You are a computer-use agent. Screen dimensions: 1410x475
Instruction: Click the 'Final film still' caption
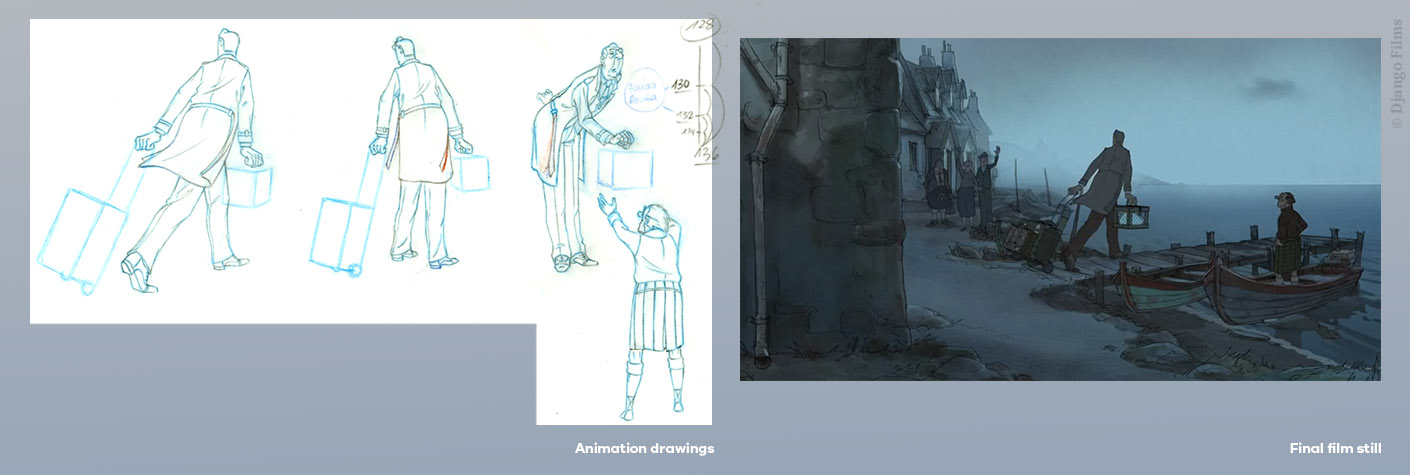1336,449
